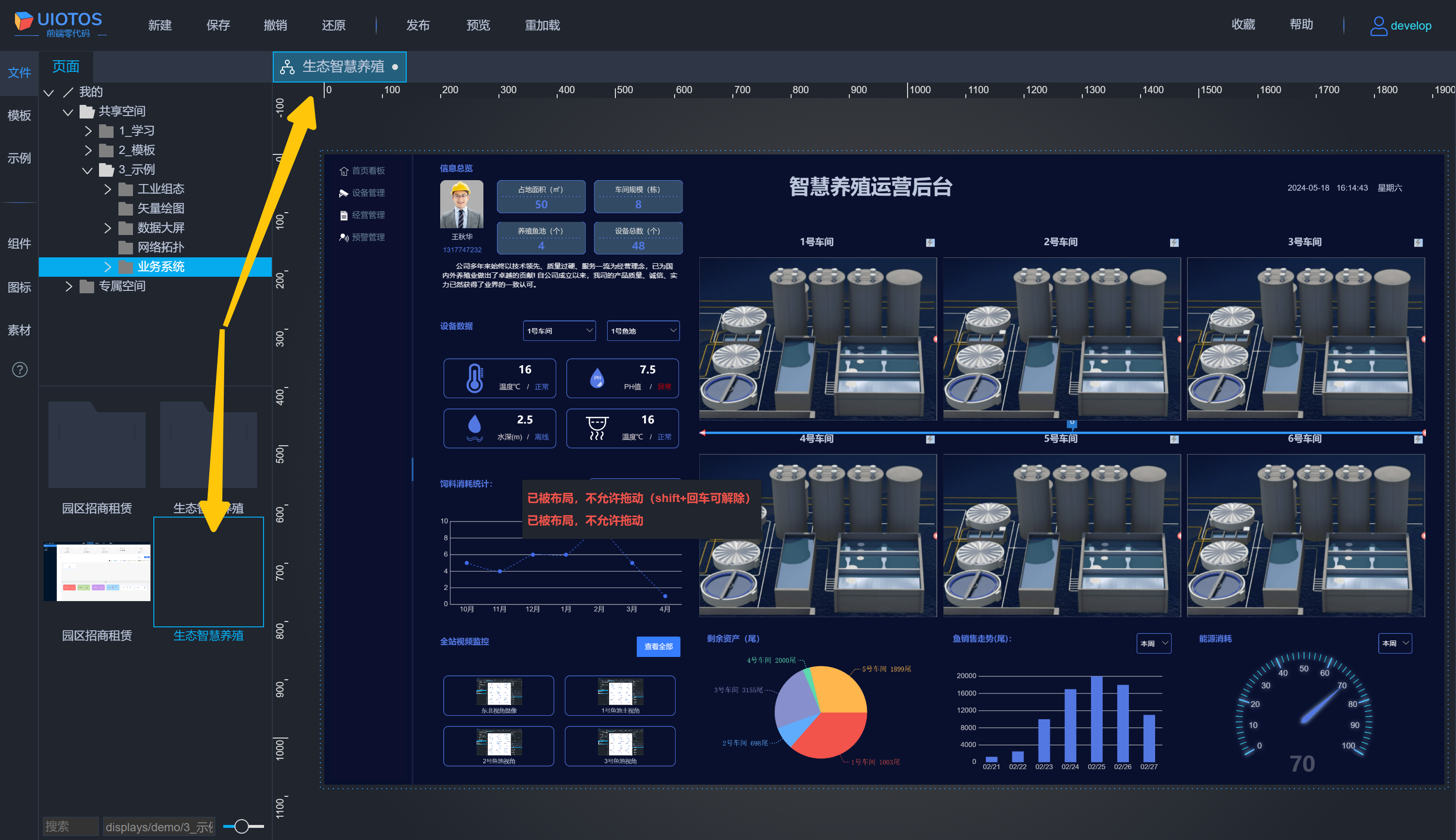Collapse the 3_示例 folder
The width and height of the screenshot is (1456, 840).
pos(87,170)
